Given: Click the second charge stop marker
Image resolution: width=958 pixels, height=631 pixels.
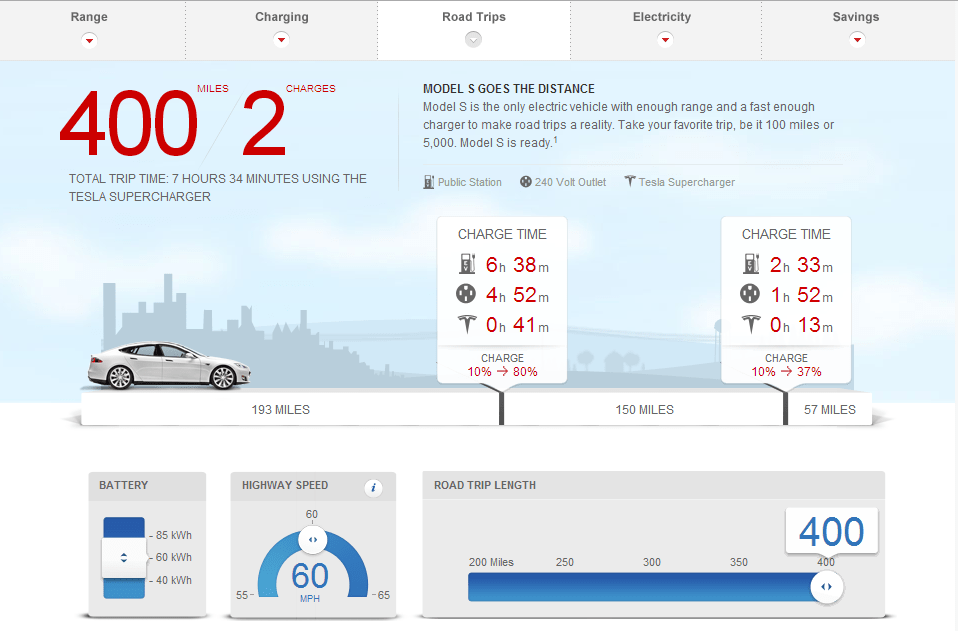Looking at the screenshot, I should coord(786,408).
